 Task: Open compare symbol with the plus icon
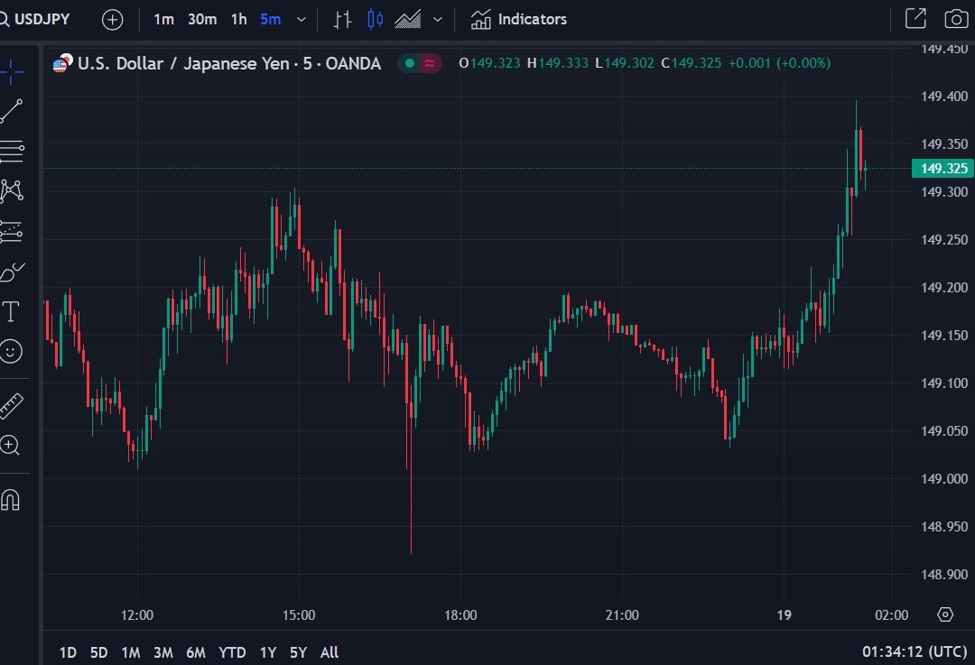[x=112, y=18]
